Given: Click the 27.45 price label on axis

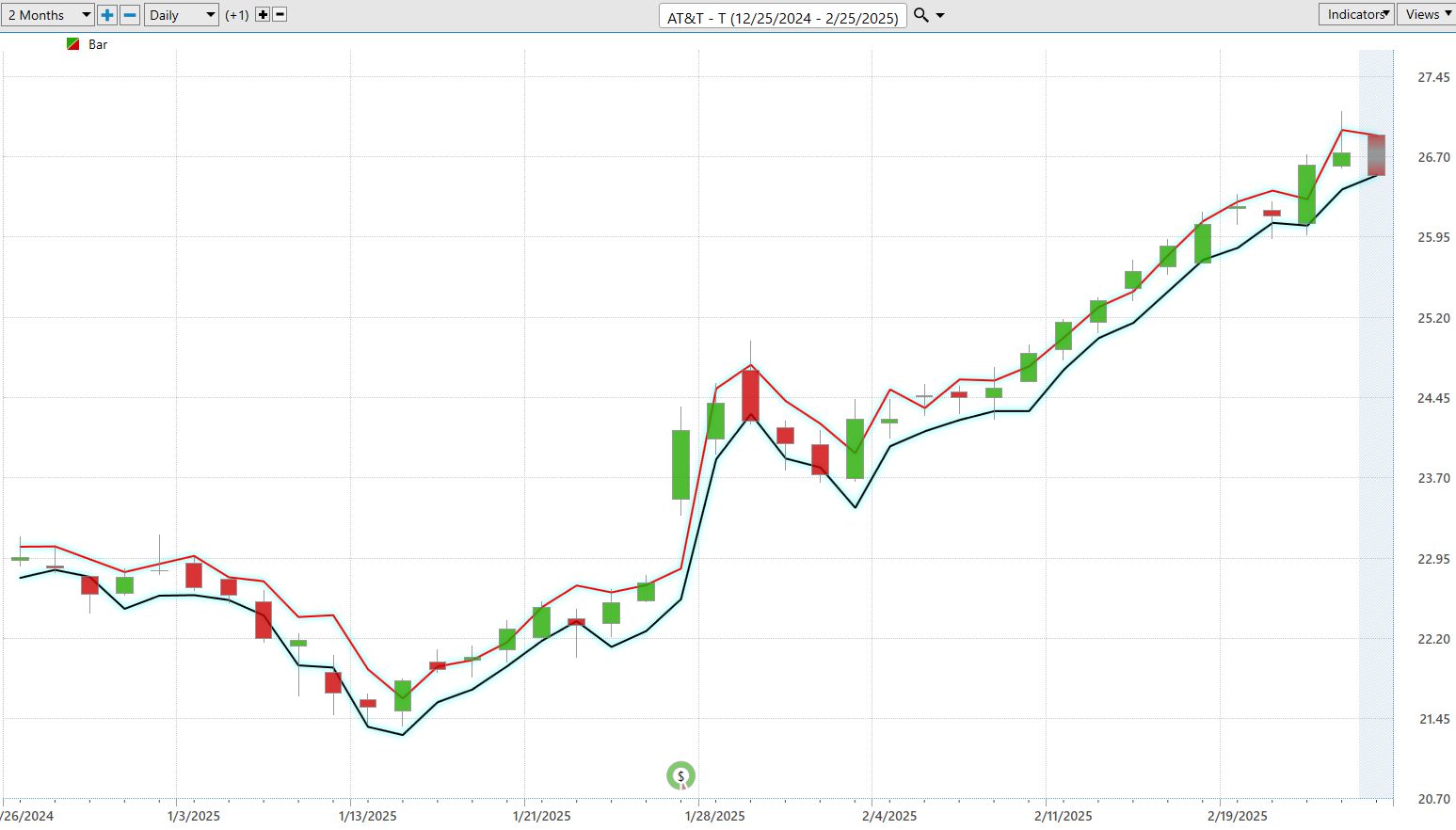Looking at the screenshot, I should click(x=1433, y=77).
